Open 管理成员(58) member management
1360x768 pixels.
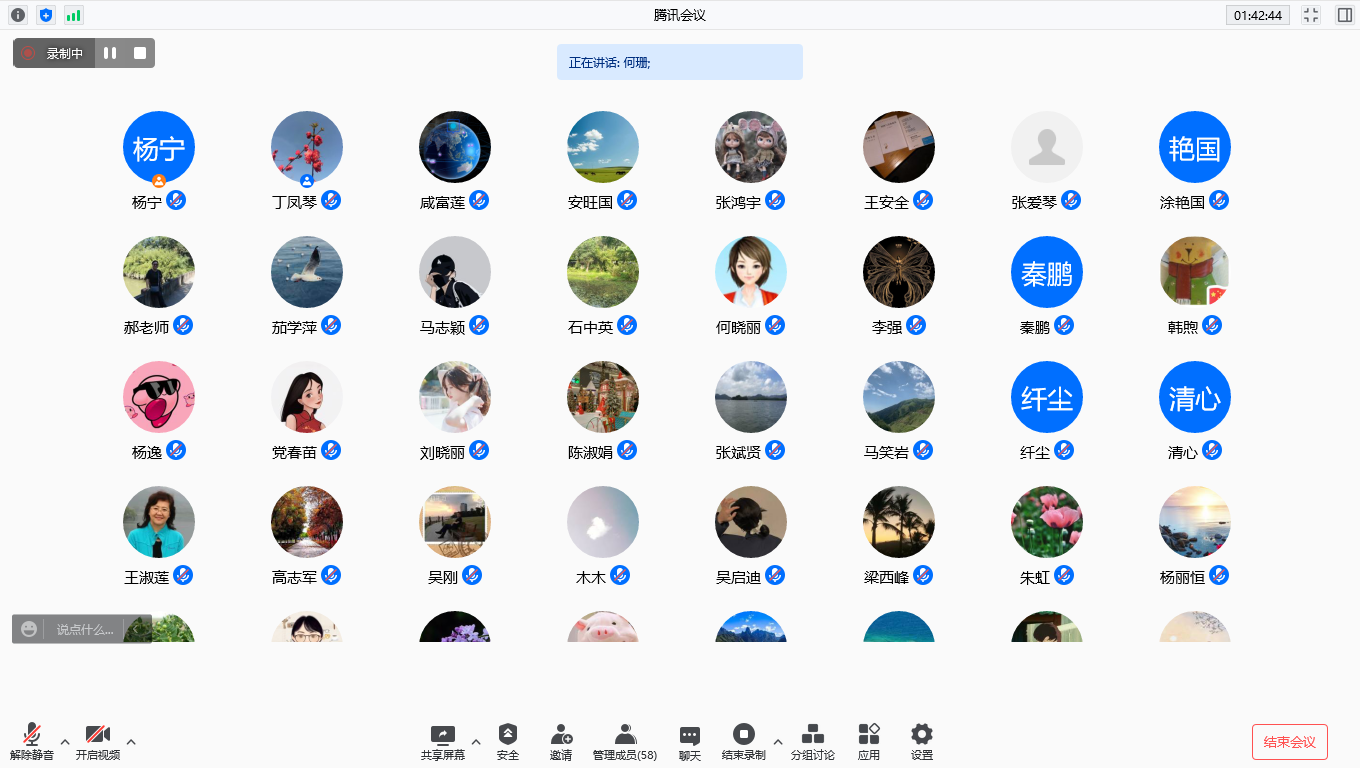(x=625, y=735)
